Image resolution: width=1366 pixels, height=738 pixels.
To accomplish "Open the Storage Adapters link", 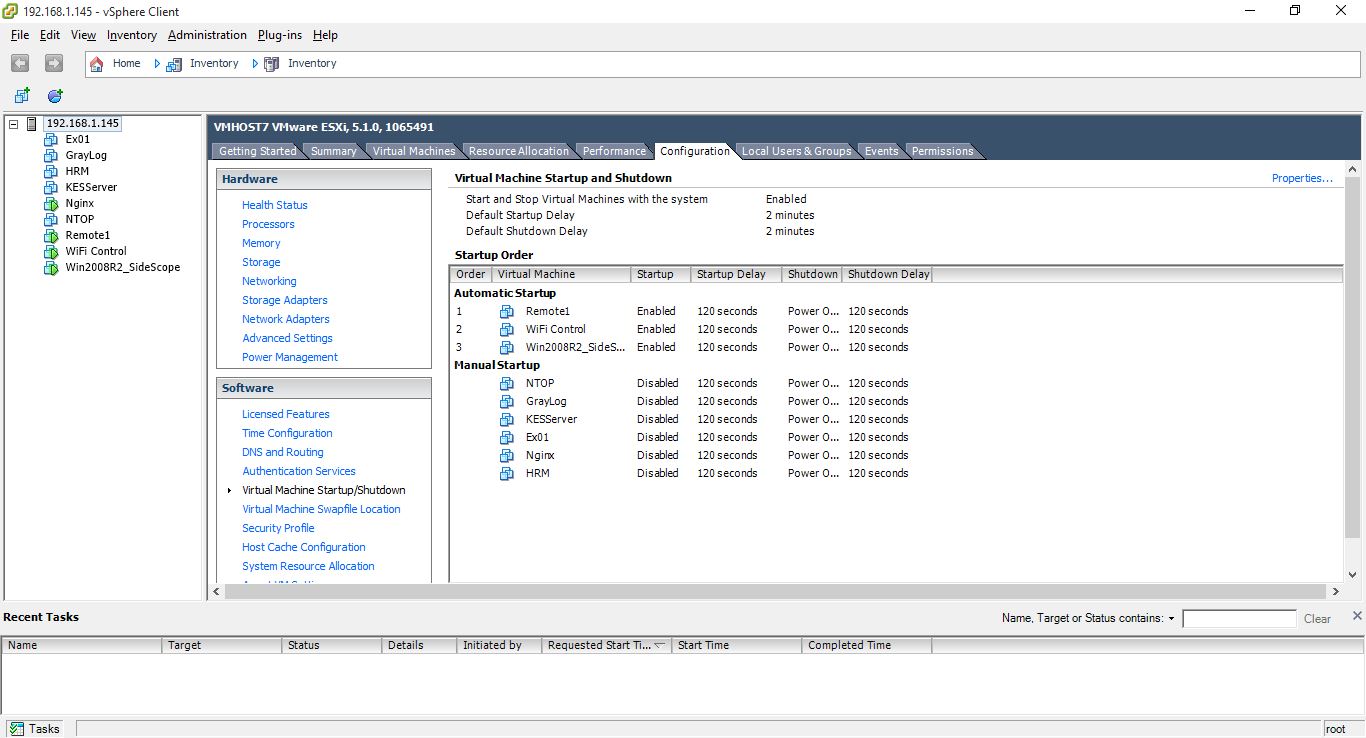I will click(x=284, y=300).
